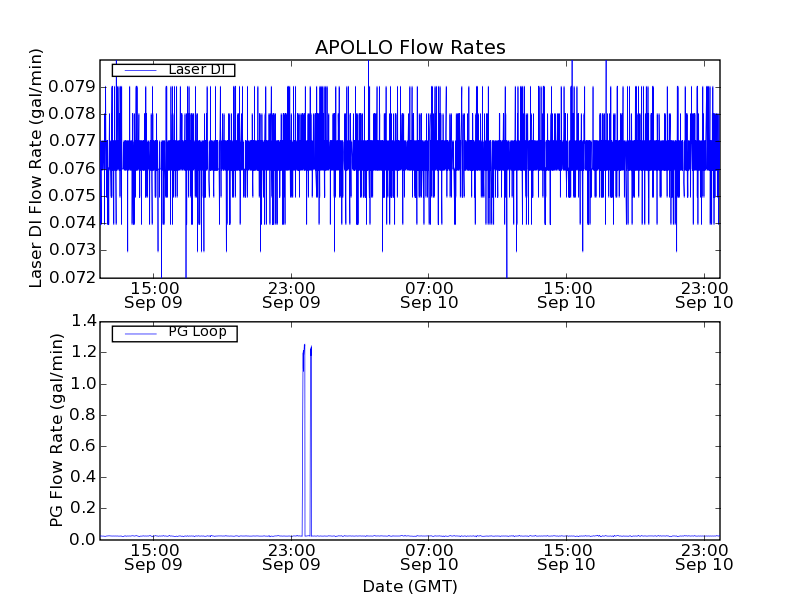The height and width of the screenshot is (600, 800).
Task: Select the 'Laser DI' legend entry
Action: pos(173,69)
